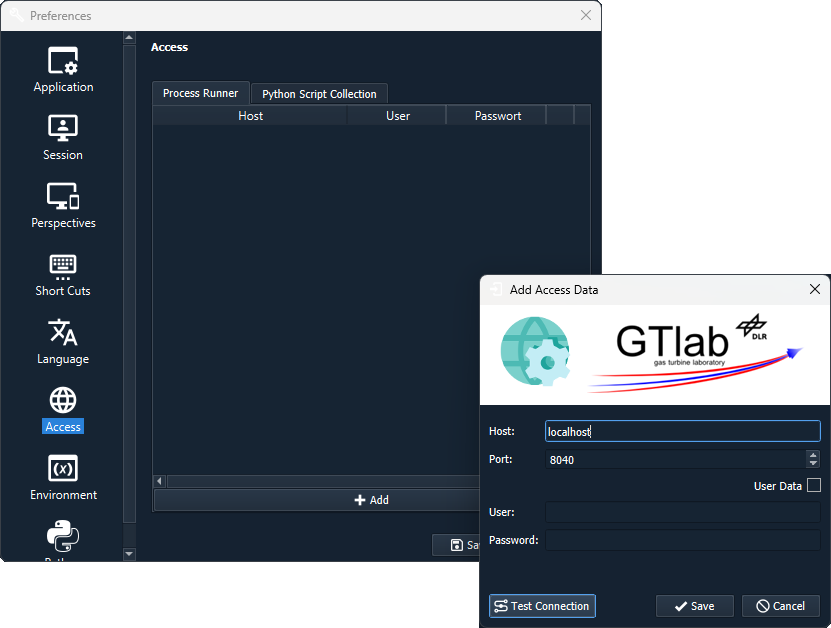
Task: Open the Python preferences icon
Action: [63, 538]
